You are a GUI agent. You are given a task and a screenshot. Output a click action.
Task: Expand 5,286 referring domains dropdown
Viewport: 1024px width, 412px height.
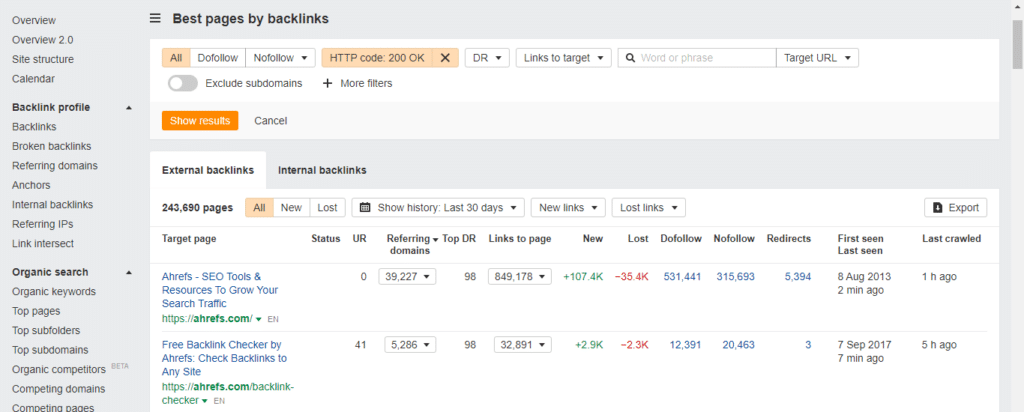point(408,345)
